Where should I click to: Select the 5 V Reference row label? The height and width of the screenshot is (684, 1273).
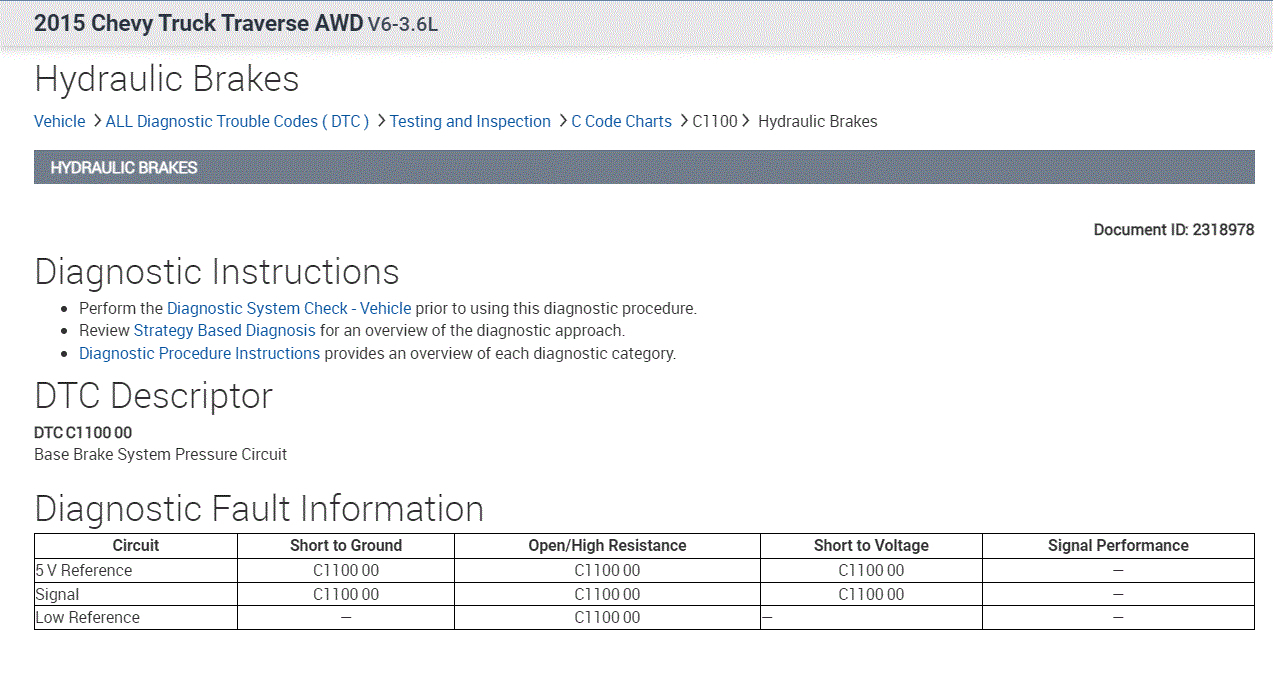(x=84, y=570)
